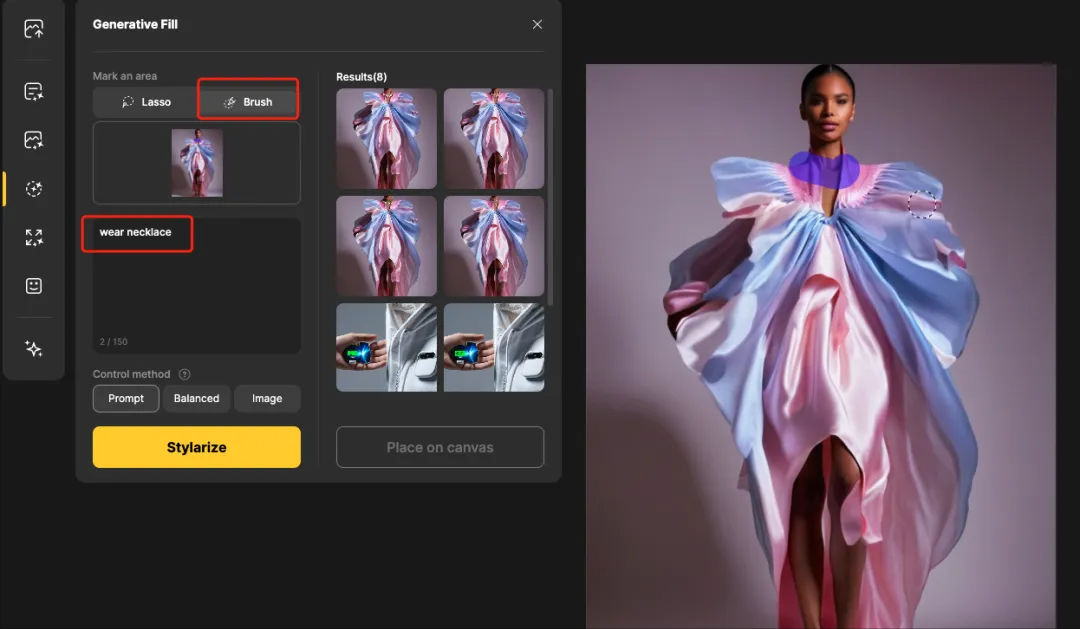The height and width of the screenshot is (629, 1080).
Task: Select the Generative Fill sidebar icon
Action: coord(34,189)
